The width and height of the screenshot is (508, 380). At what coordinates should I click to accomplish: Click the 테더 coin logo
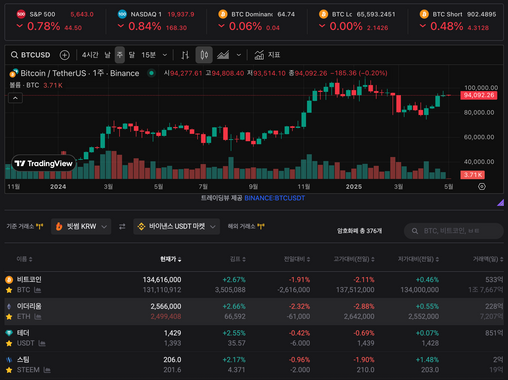9,333
